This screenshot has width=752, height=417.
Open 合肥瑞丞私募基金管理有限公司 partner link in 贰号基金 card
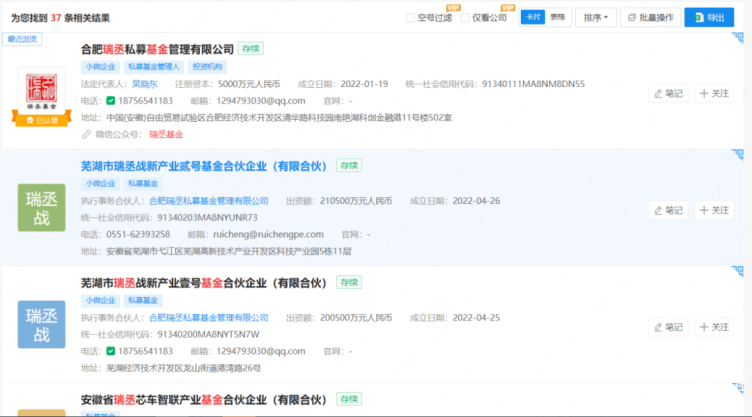[209, 201]
